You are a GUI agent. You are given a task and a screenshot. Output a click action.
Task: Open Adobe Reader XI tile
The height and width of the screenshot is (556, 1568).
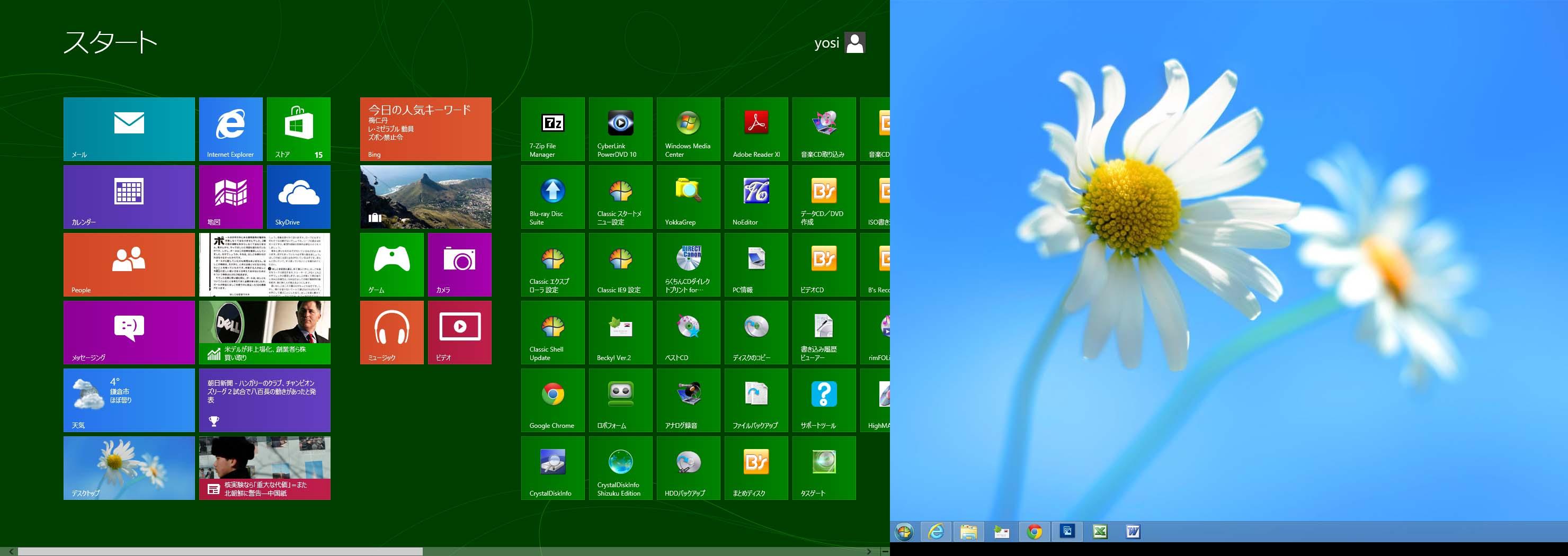click(756, 129)
